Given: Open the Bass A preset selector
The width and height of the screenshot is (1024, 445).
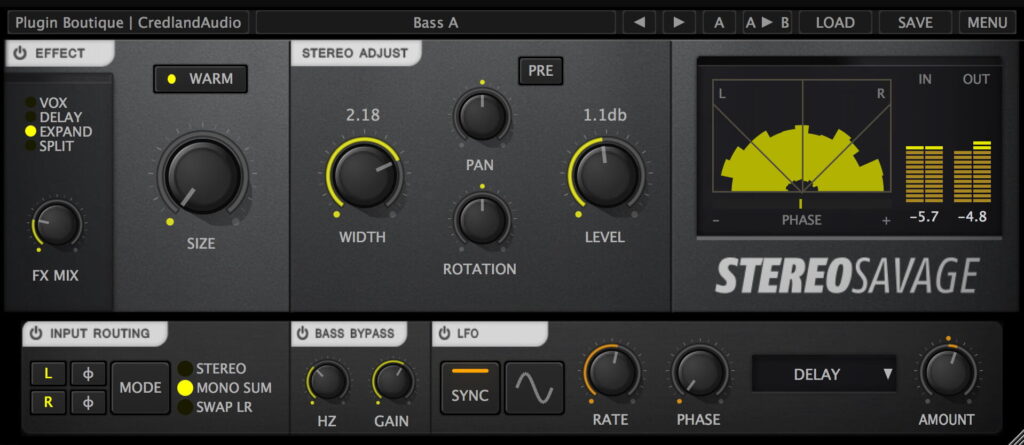Looking at the screenshot, I should 436,22.
